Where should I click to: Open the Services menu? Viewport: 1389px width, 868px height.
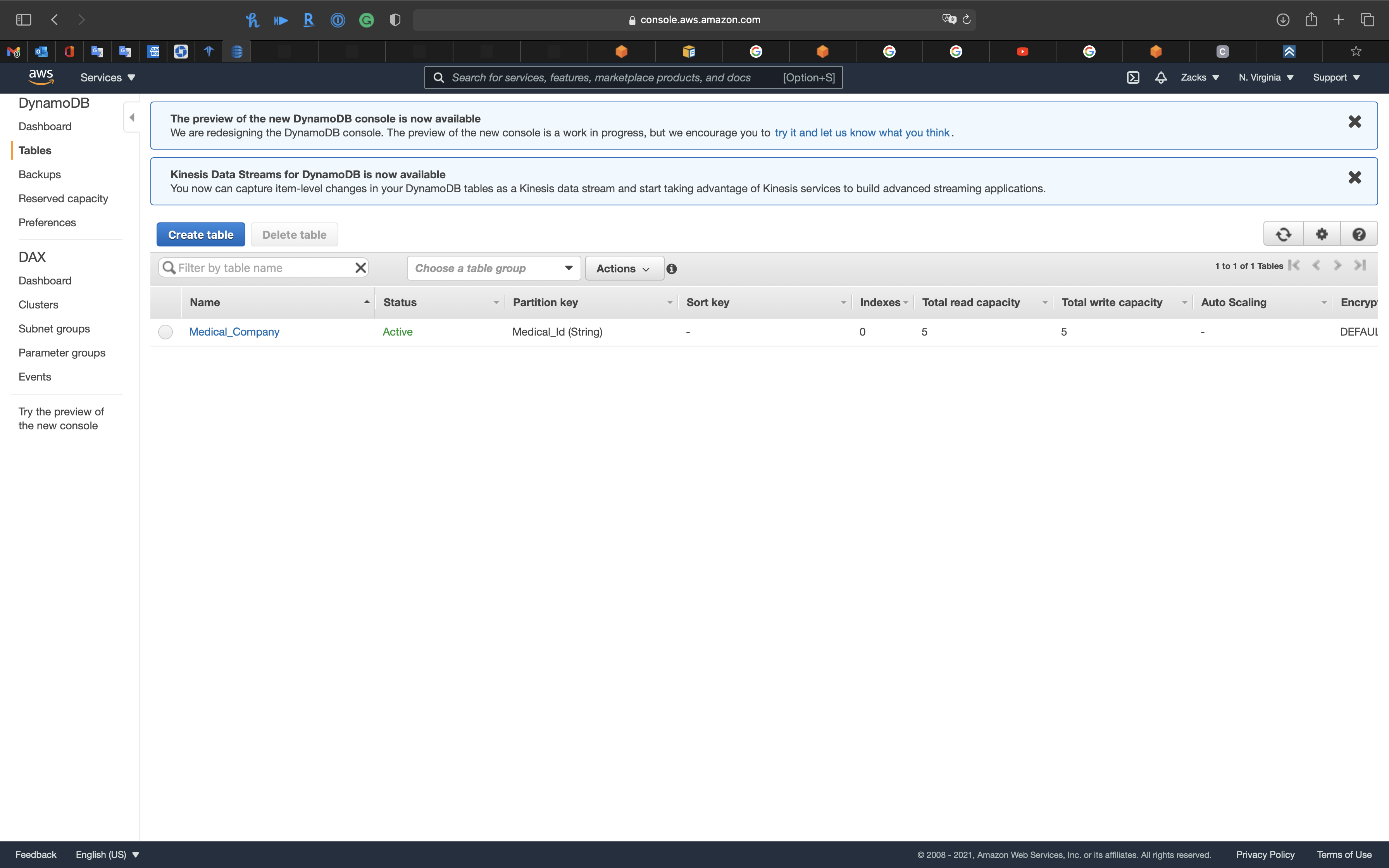(x=107, y=77)
